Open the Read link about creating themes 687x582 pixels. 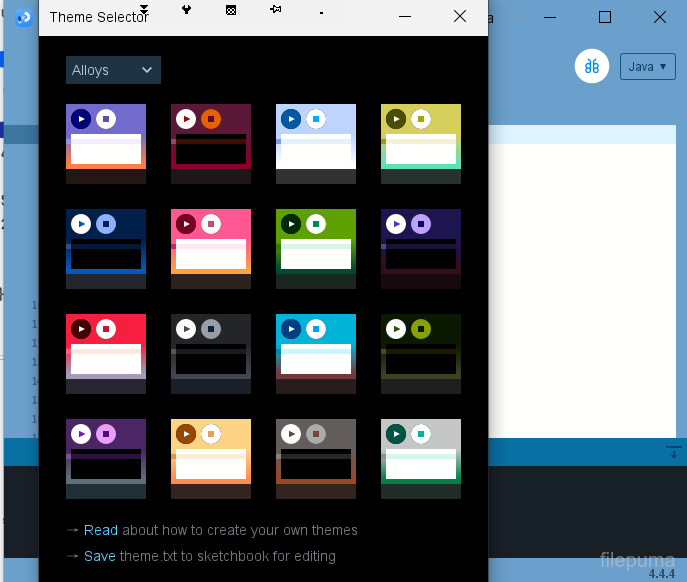click(x=101, y=530)
